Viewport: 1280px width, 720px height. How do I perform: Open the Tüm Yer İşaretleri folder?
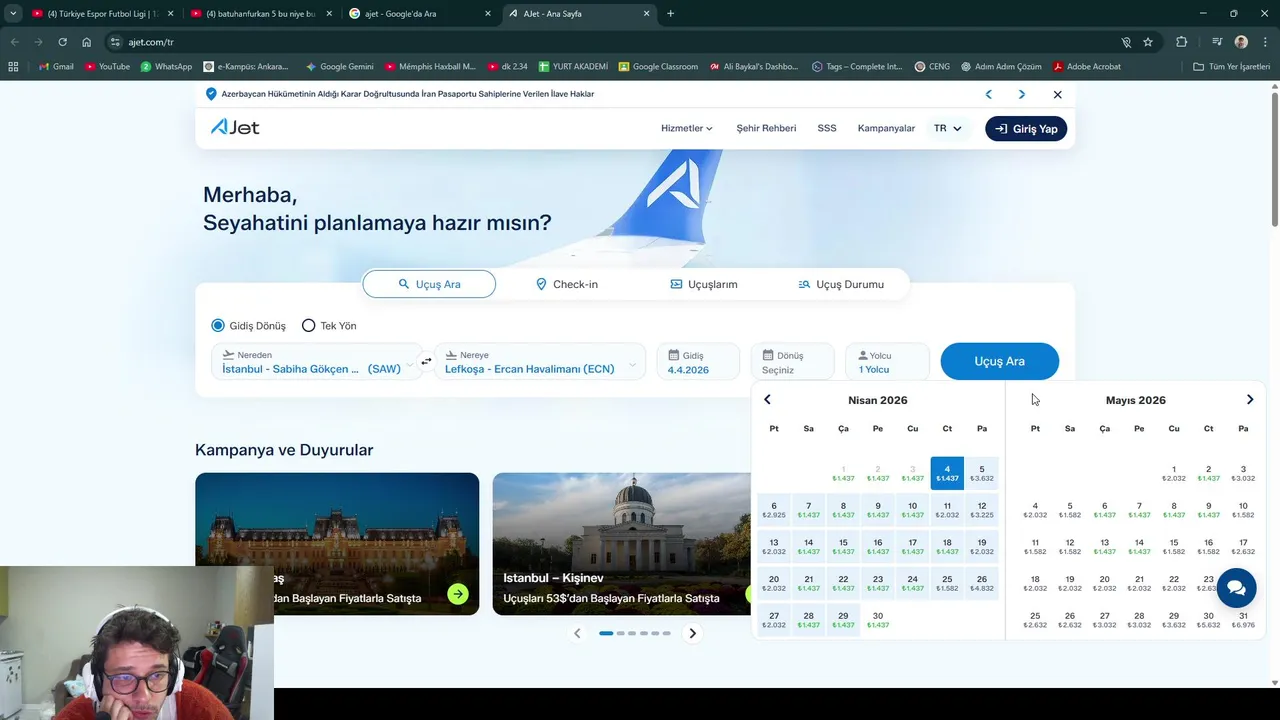(1231, 67)
